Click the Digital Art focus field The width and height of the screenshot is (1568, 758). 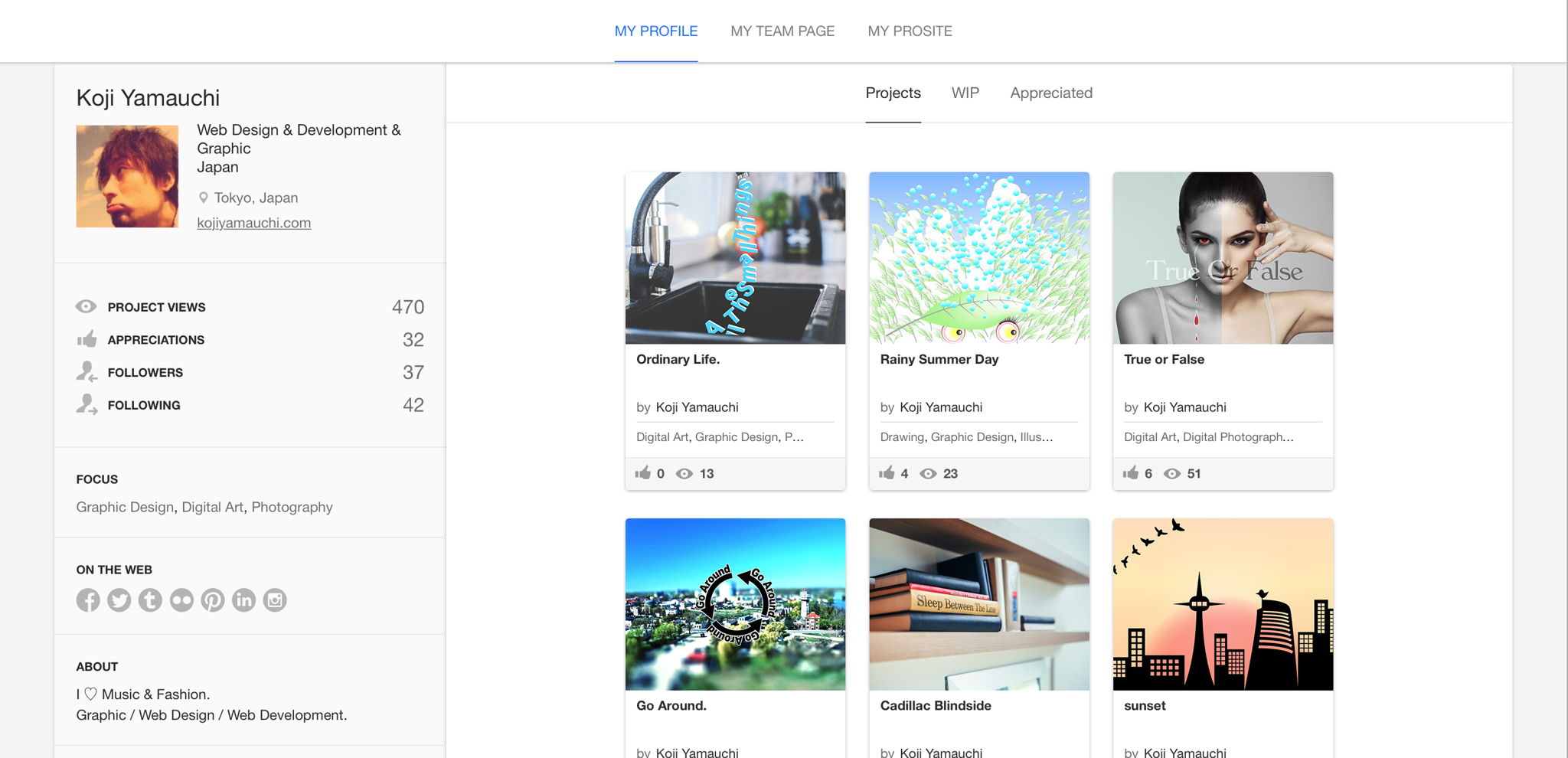pyautogui.click(x=213, y=507)
